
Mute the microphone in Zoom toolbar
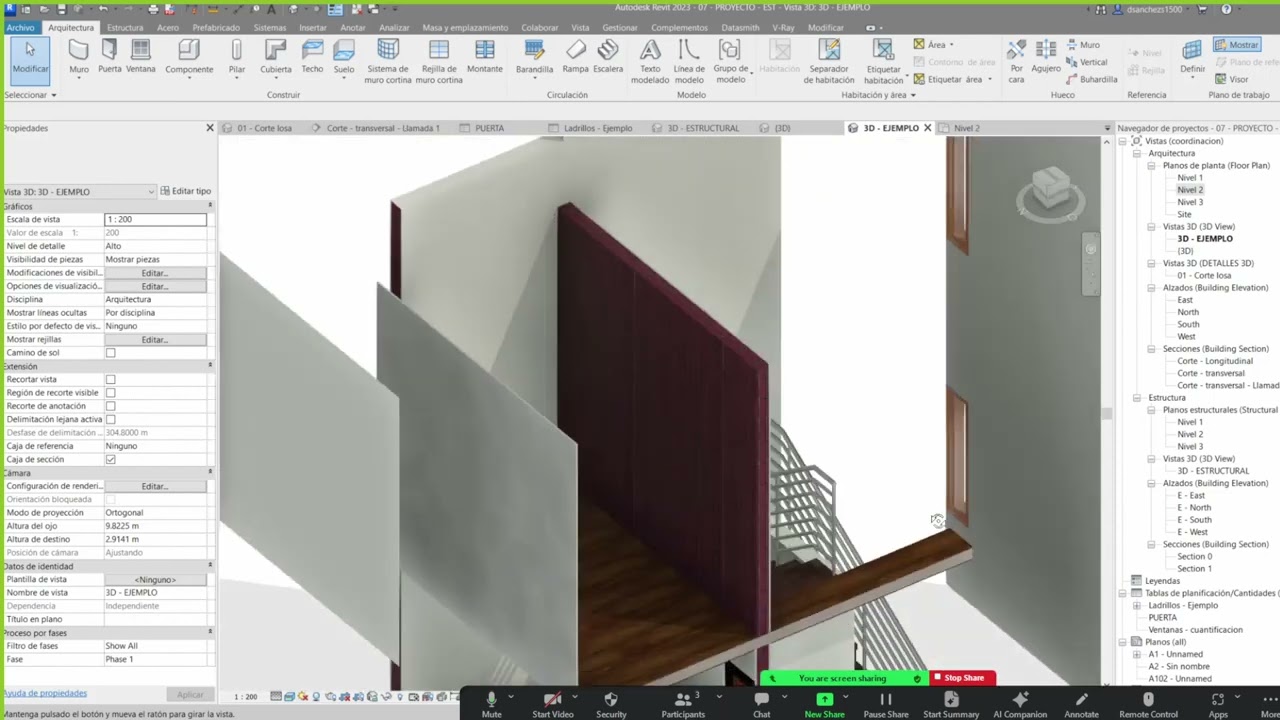tap(491, 704)
